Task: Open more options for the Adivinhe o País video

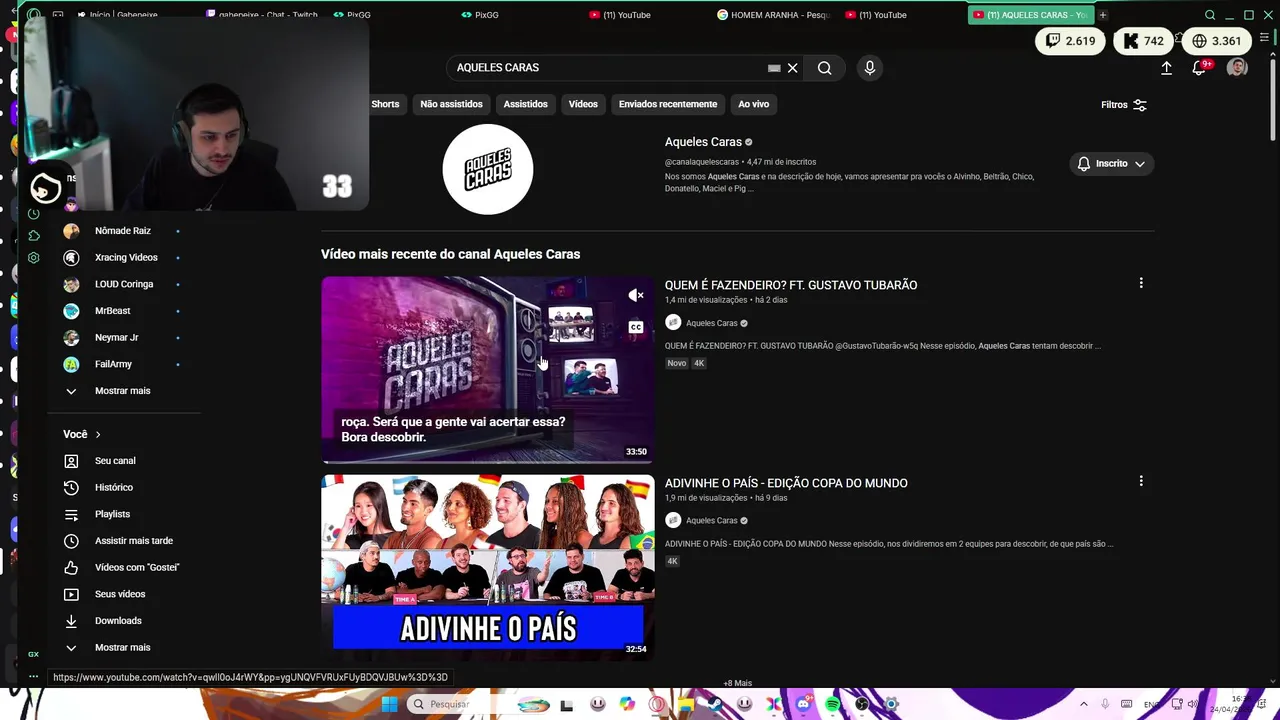Action: click(x=1141, y=481)
